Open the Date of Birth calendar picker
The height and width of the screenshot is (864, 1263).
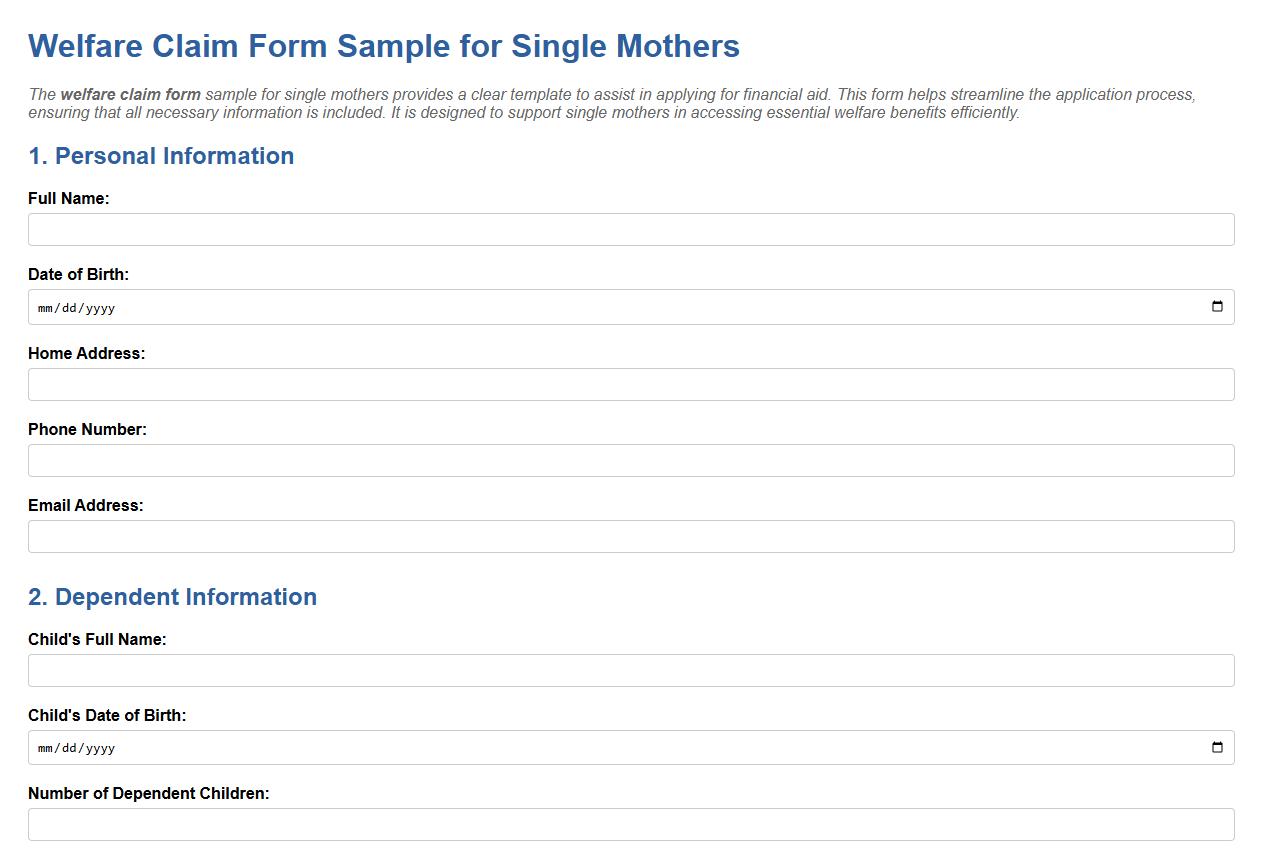click(1218, 307)
